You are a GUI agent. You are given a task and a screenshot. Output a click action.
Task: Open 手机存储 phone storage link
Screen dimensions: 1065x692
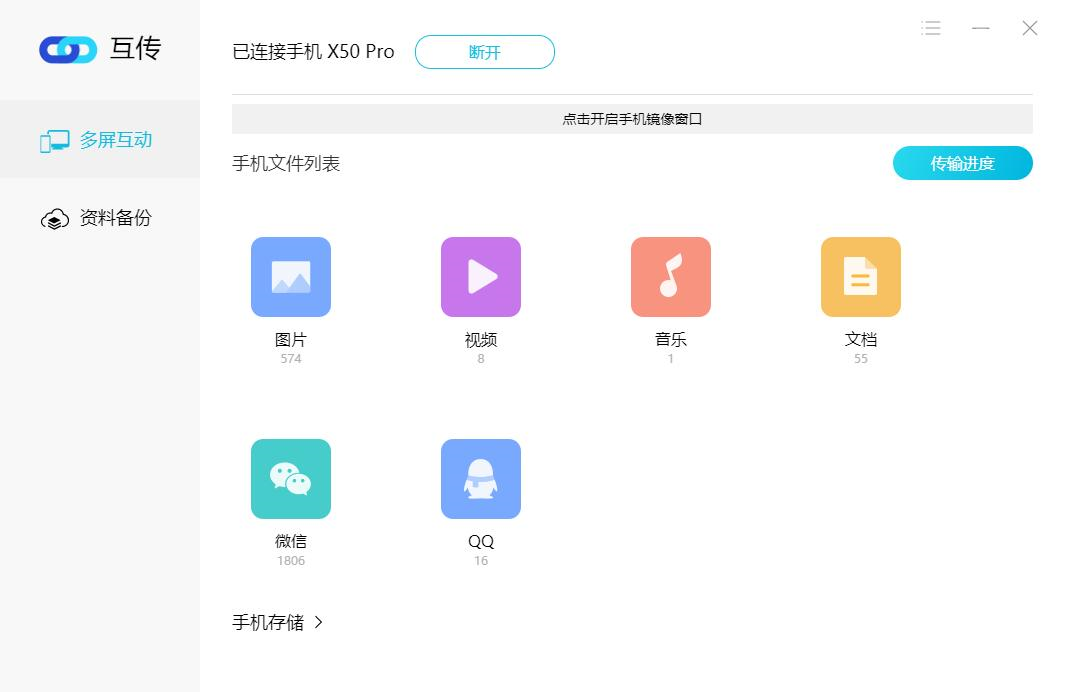[x=278, y=622]
